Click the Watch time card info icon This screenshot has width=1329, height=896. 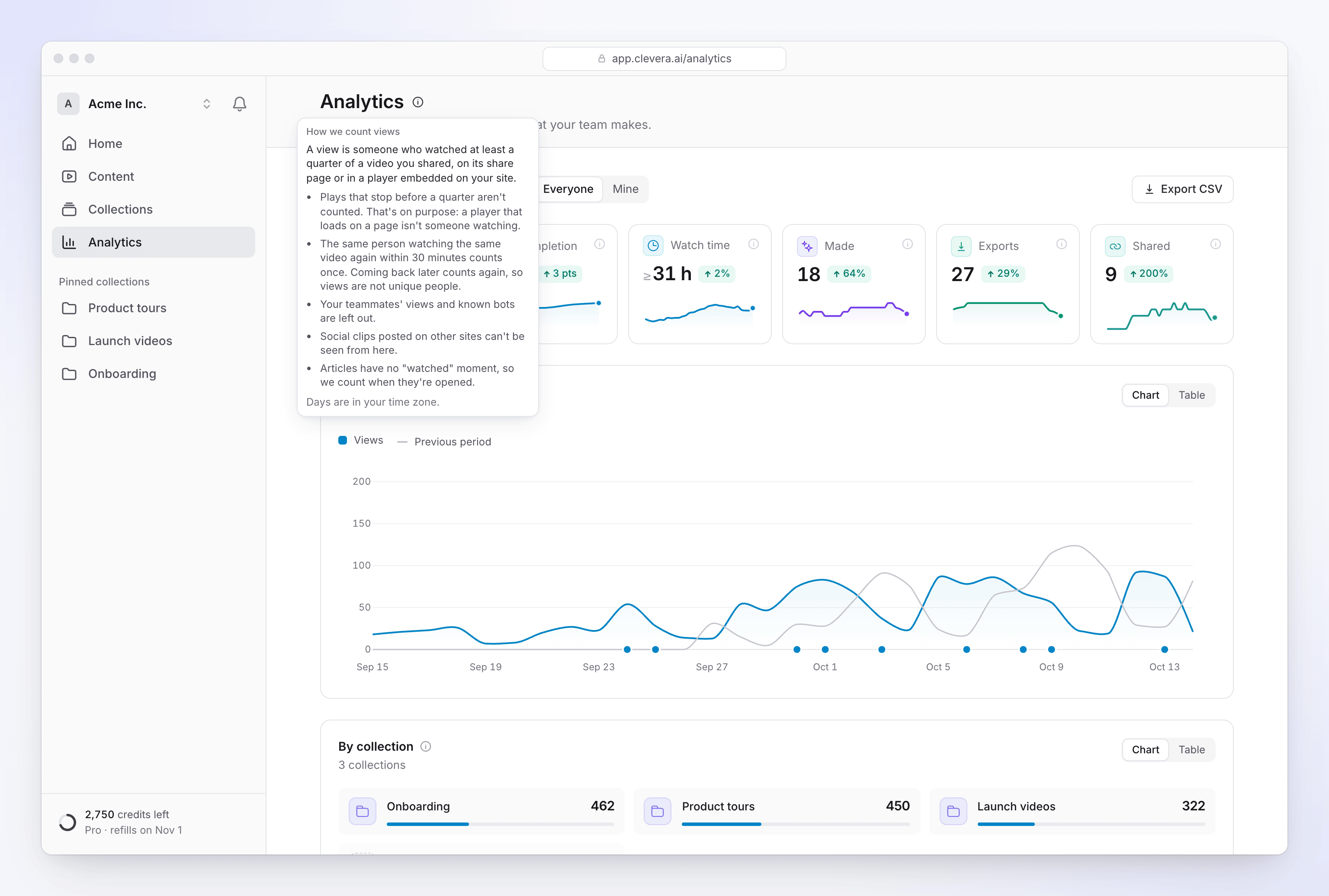[x=753, y=245]
